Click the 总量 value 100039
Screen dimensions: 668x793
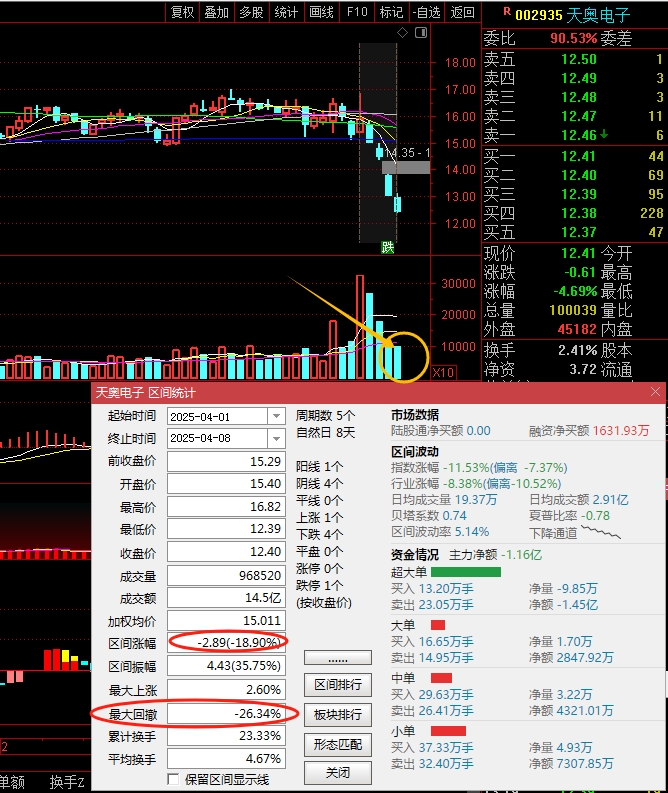573,310
